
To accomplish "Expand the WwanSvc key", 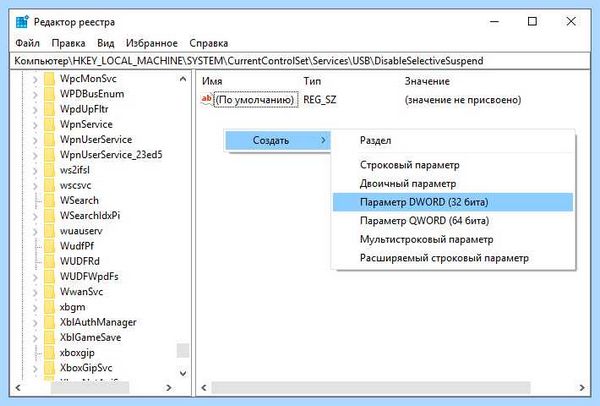I will point(35,292).
